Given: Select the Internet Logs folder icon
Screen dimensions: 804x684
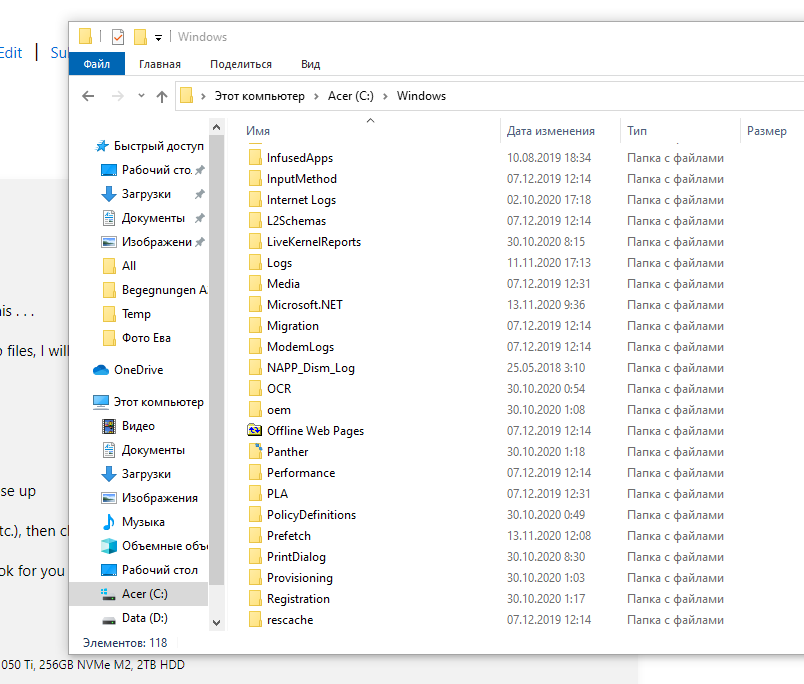Looking at the screenshot, I should 255,199.
